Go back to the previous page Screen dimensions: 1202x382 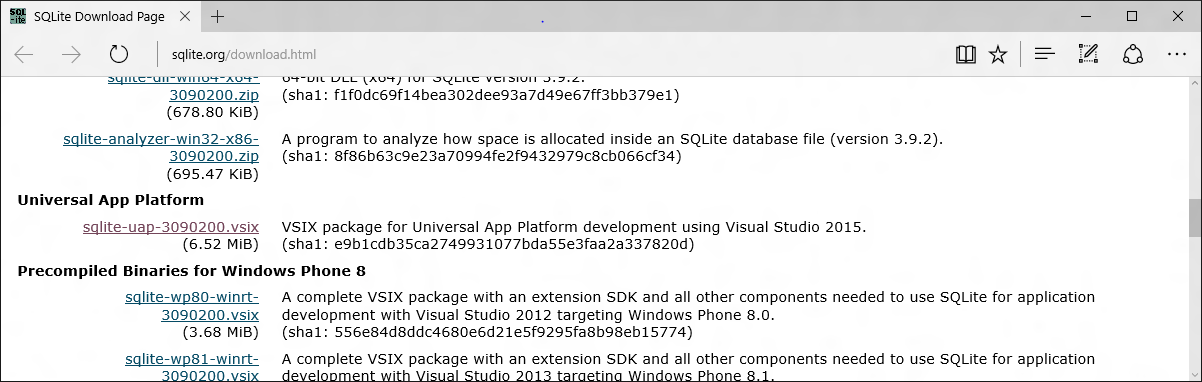(24, 54)
